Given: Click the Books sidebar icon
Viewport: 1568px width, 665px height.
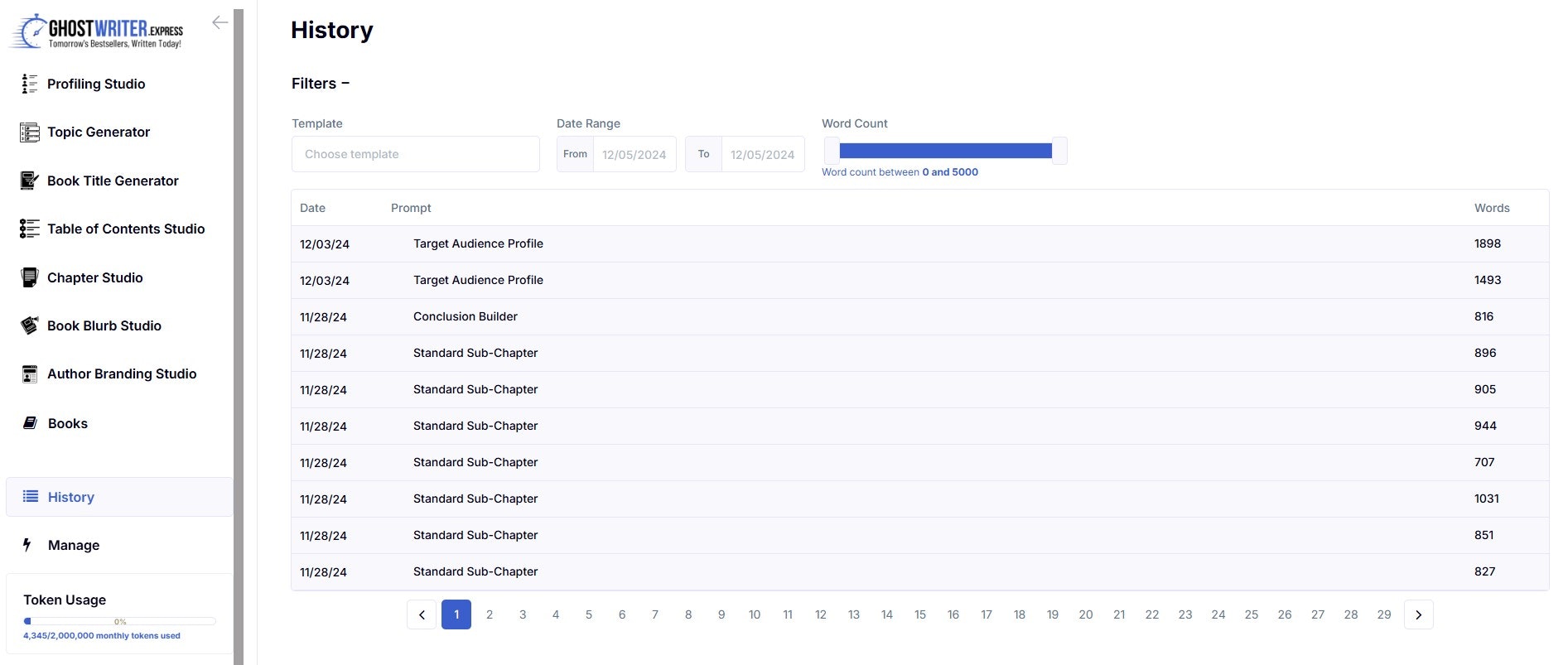Looking at the screenshot, I should coord(31,423).
